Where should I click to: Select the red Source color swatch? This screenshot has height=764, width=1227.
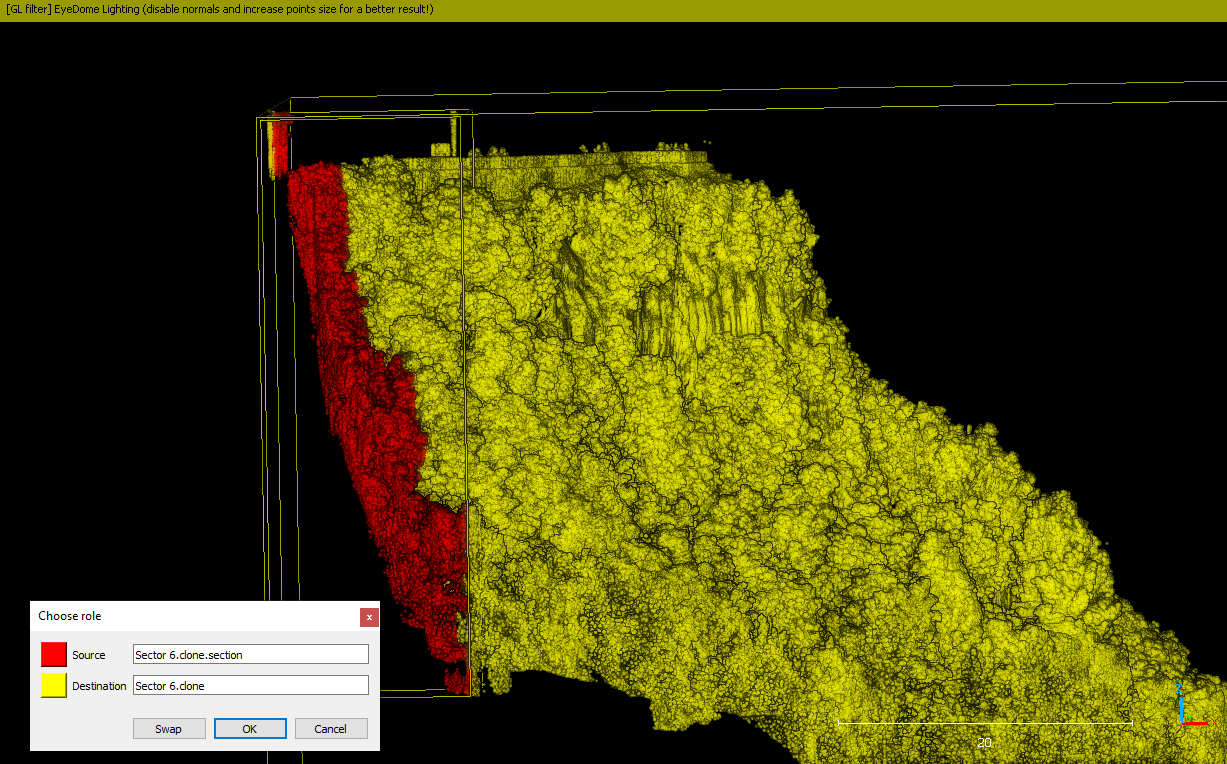pos(52,654)
